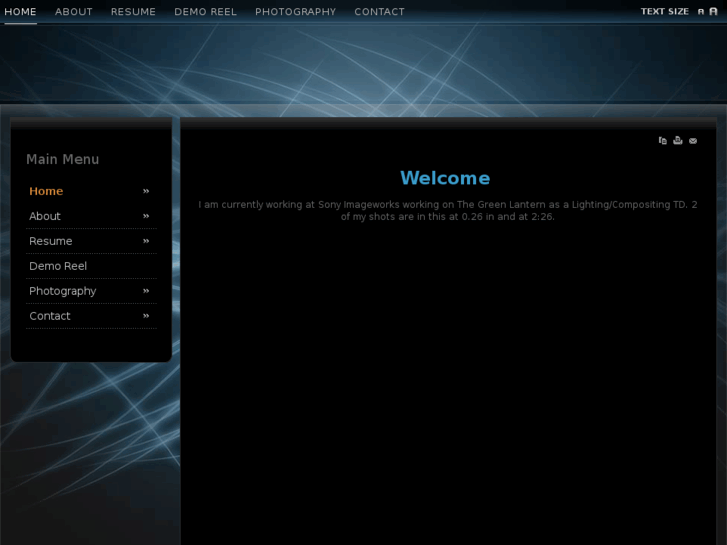The height and width of the screenshot is (545, 727).
Task: Expand the Resume sidebar arrow
Action: (x=146, y=241)
